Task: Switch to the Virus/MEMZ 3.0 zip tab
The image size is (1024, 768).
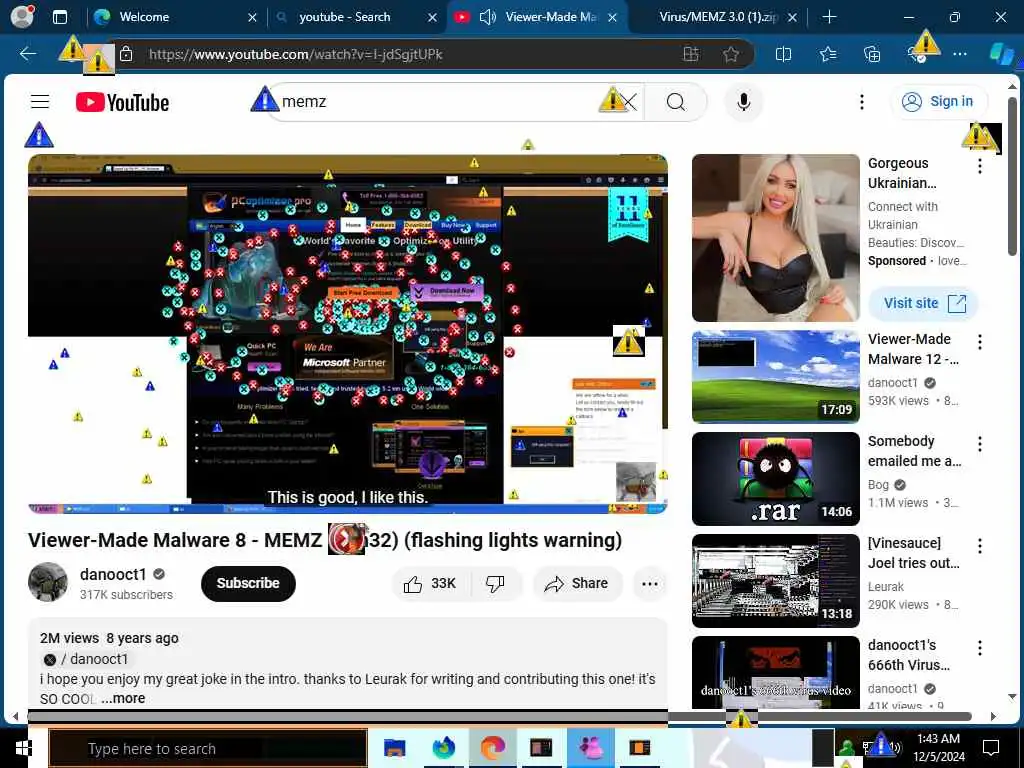Action: point(718,17)
